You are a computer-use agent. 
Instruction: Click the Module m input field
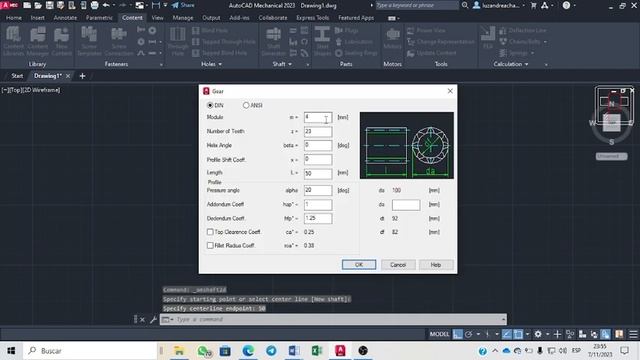tap(318, 118)
